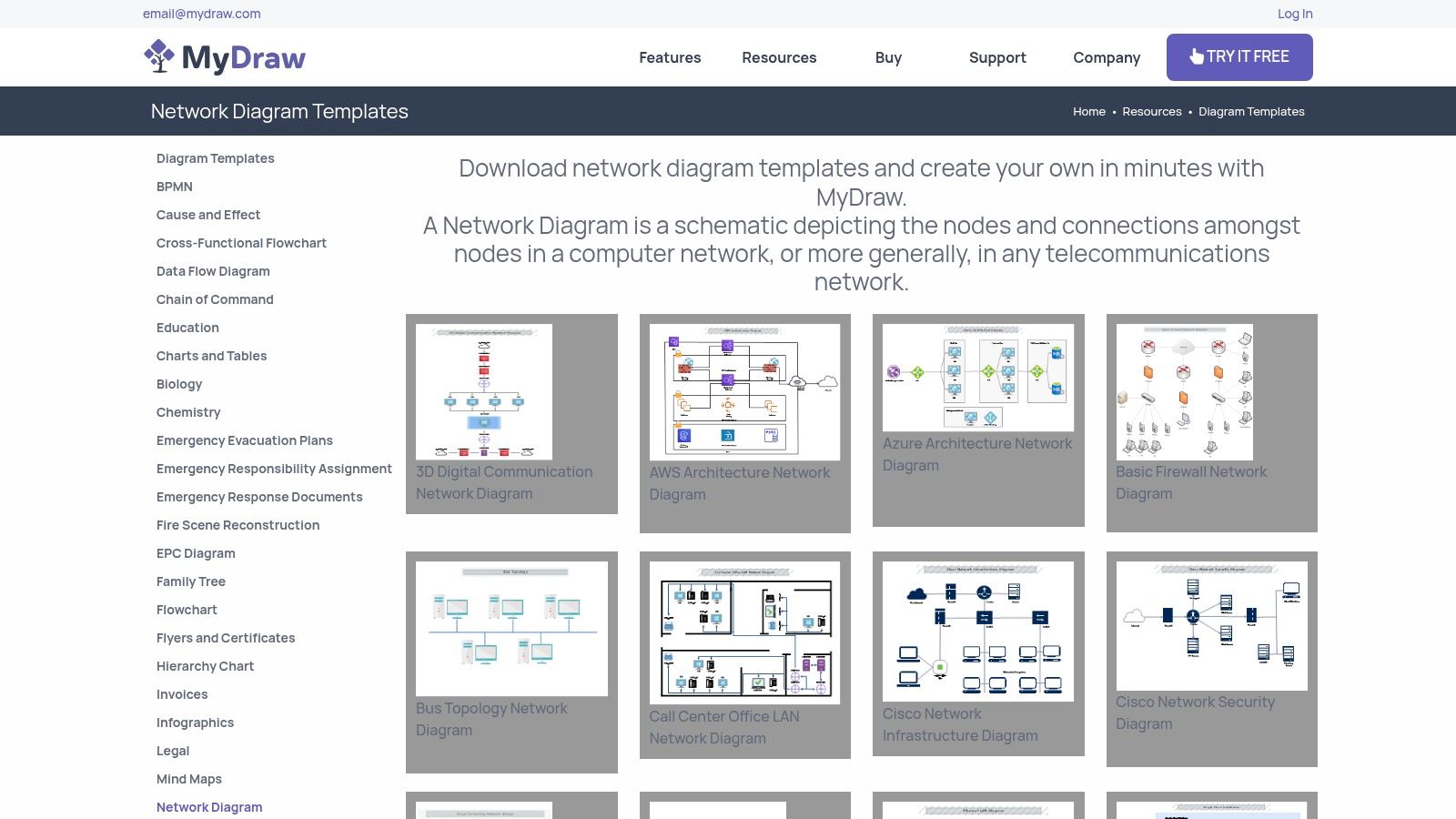Open the Resources menu

(779, 57)
